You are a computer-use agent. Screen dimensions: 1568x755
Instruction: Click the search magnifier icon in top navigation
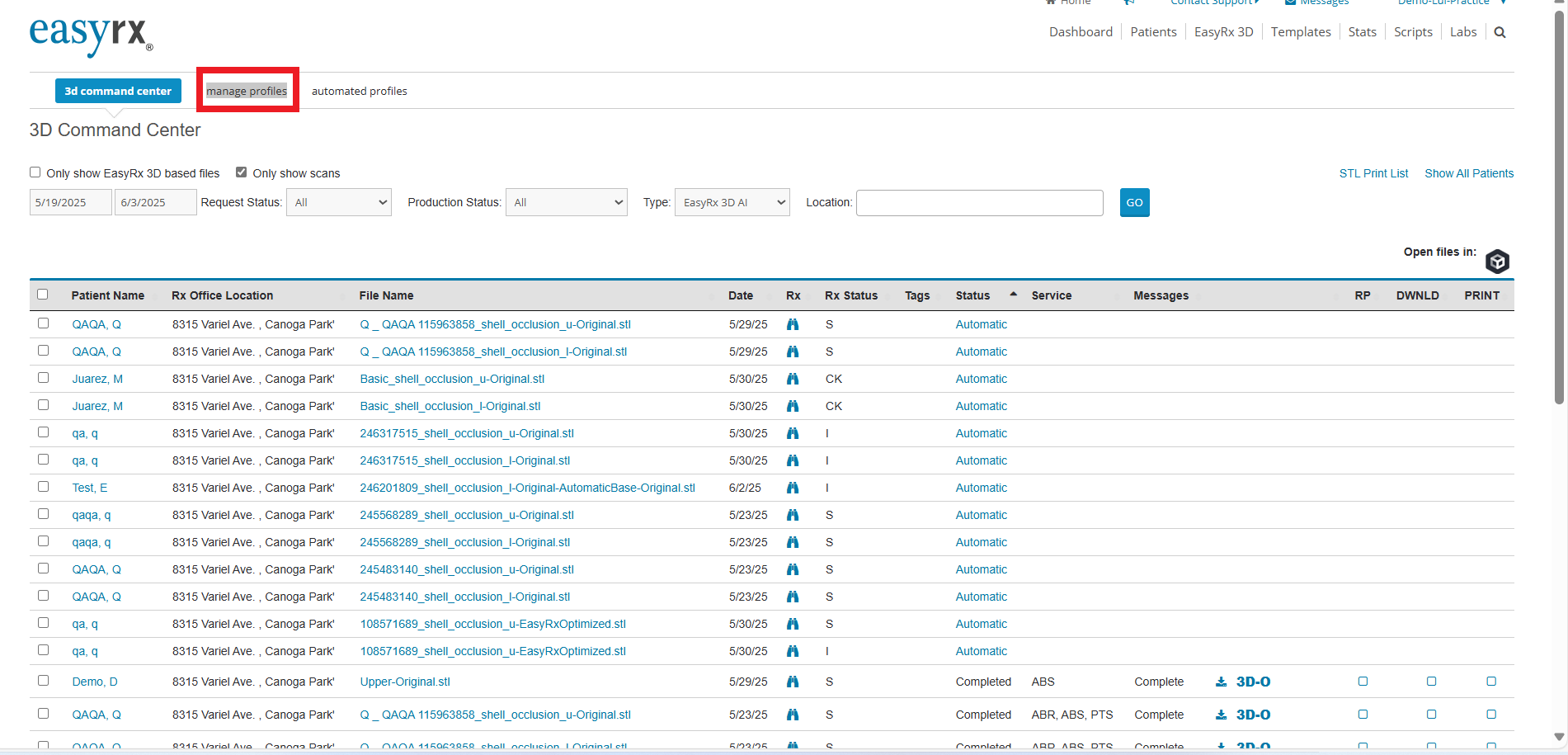pyautogui.click(x=1500, y=32)
